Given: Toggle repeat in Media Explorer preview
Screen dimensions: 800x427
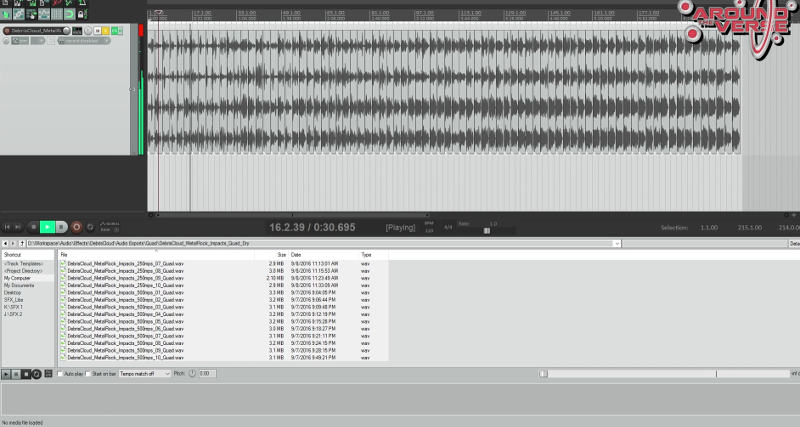Looking at the screenshot, I should tap(36, 374).
